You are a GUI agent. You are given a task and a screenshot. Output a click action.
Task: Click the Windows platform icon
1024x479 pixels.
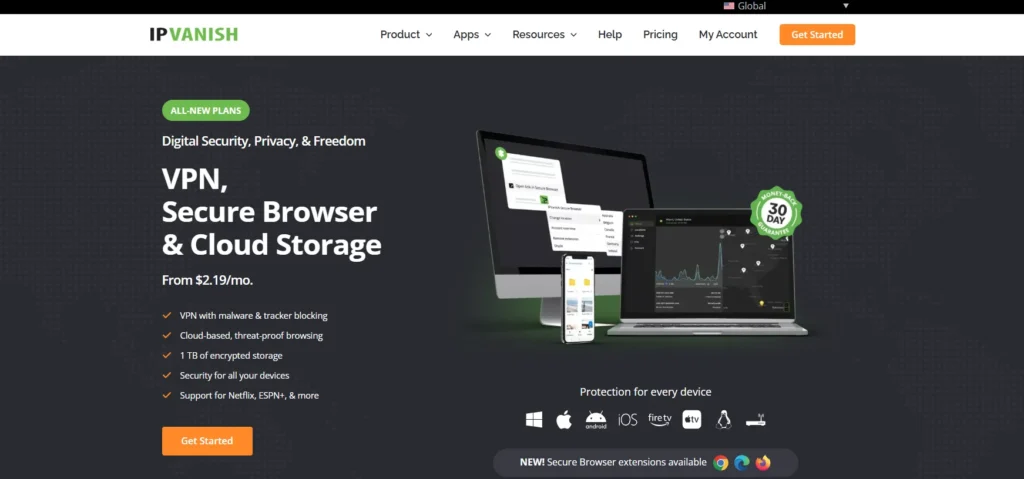click(534, 420)
